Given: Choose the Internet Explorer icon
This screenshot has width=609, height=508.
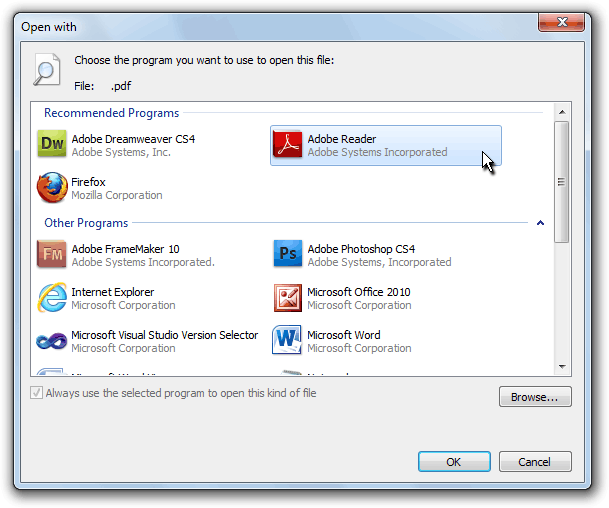Looking at the screenshot, I should point(52,297).
